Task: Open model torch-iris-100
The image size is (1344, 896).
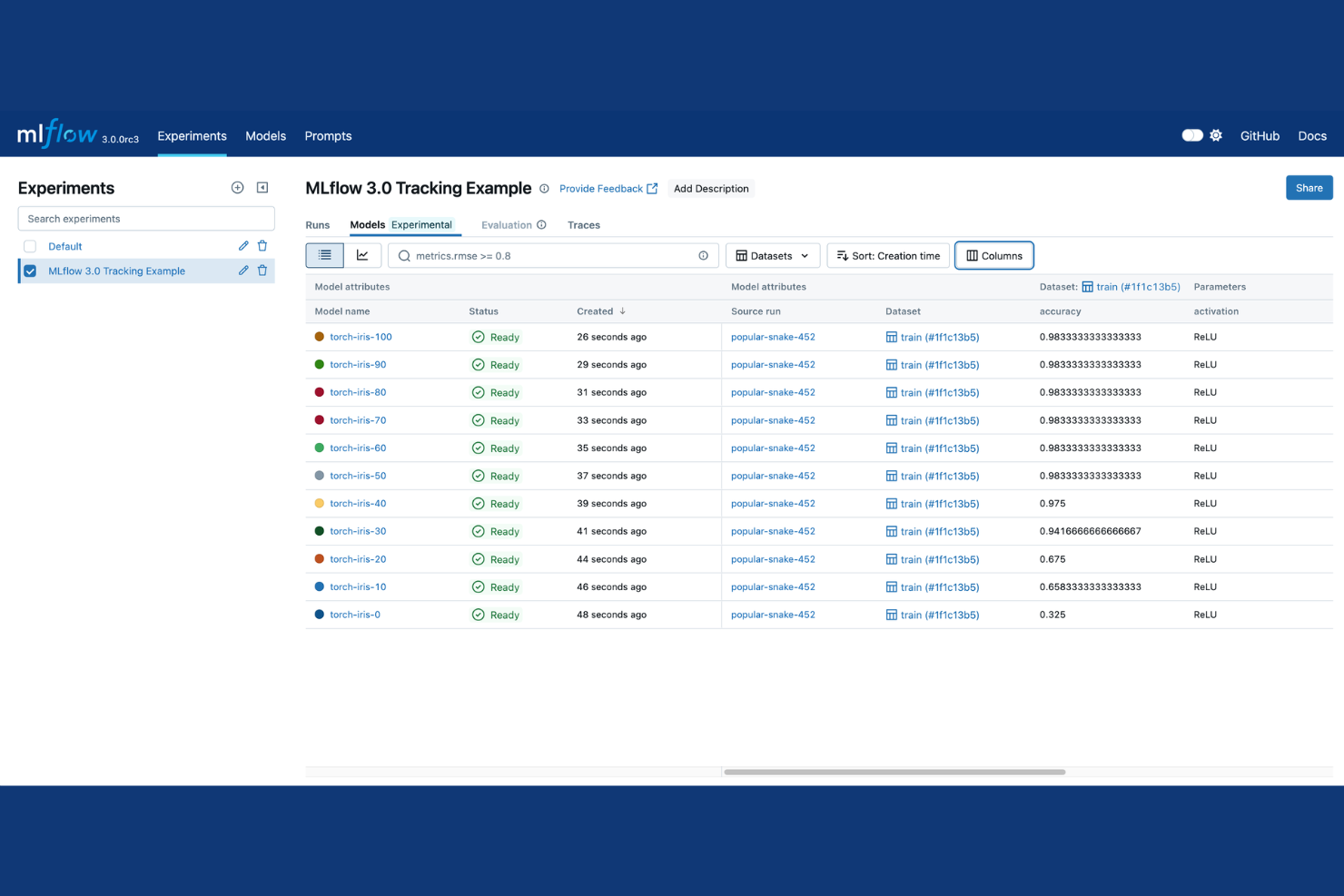Action: pyautogui.click(x=361, y=337)
